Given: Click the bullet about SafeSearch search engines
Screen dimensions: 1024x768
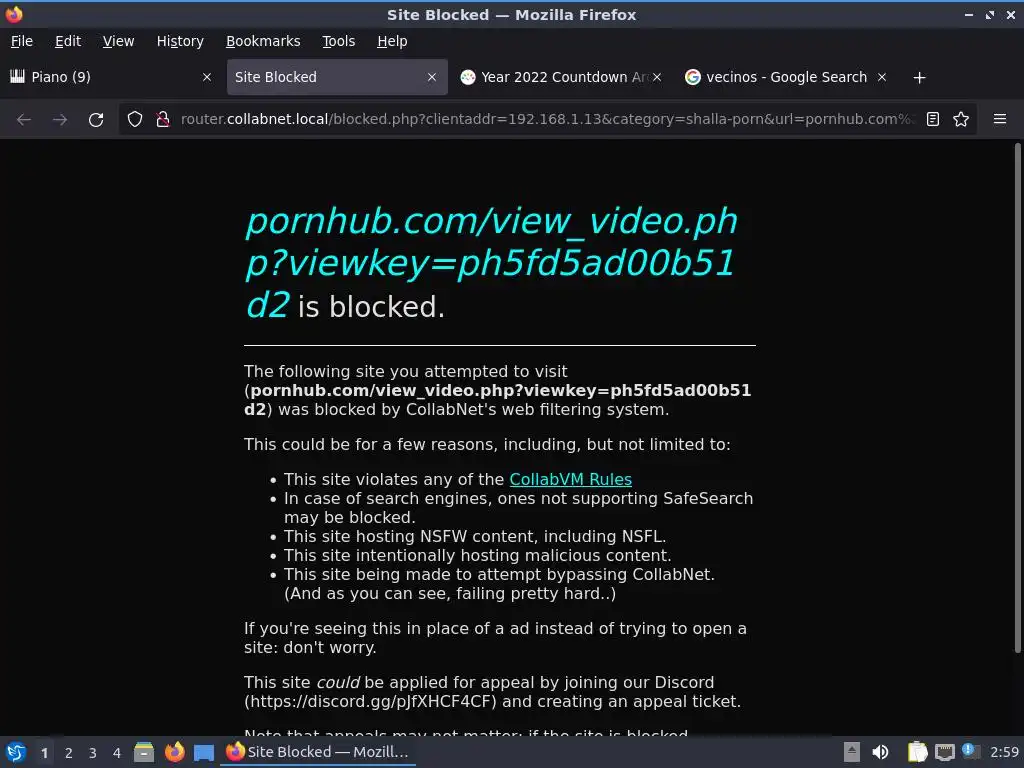Looking at the screenshot, I should (518, 508).
